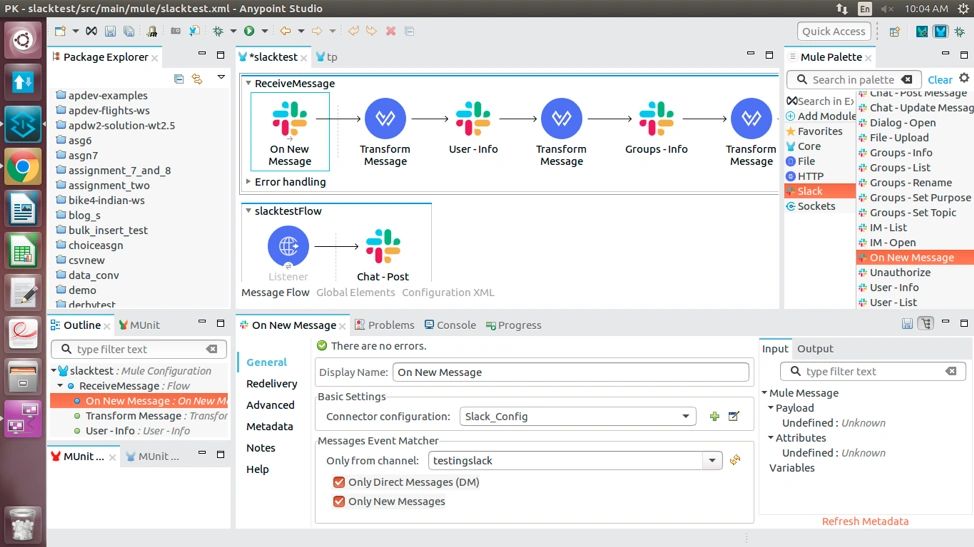Select Unauthorize palette operation
This screenshot has width=974, height=547.
(x=894, y=273)
